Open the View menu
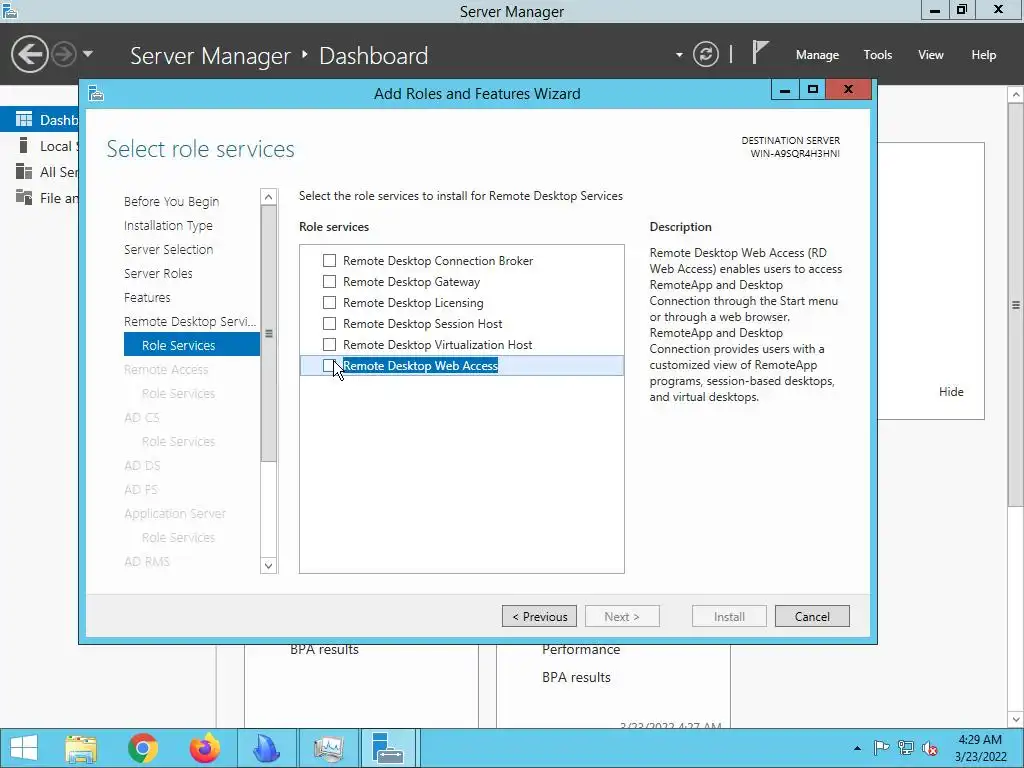The height and width of the screenshot is (768, 1024). coord(931,55)
